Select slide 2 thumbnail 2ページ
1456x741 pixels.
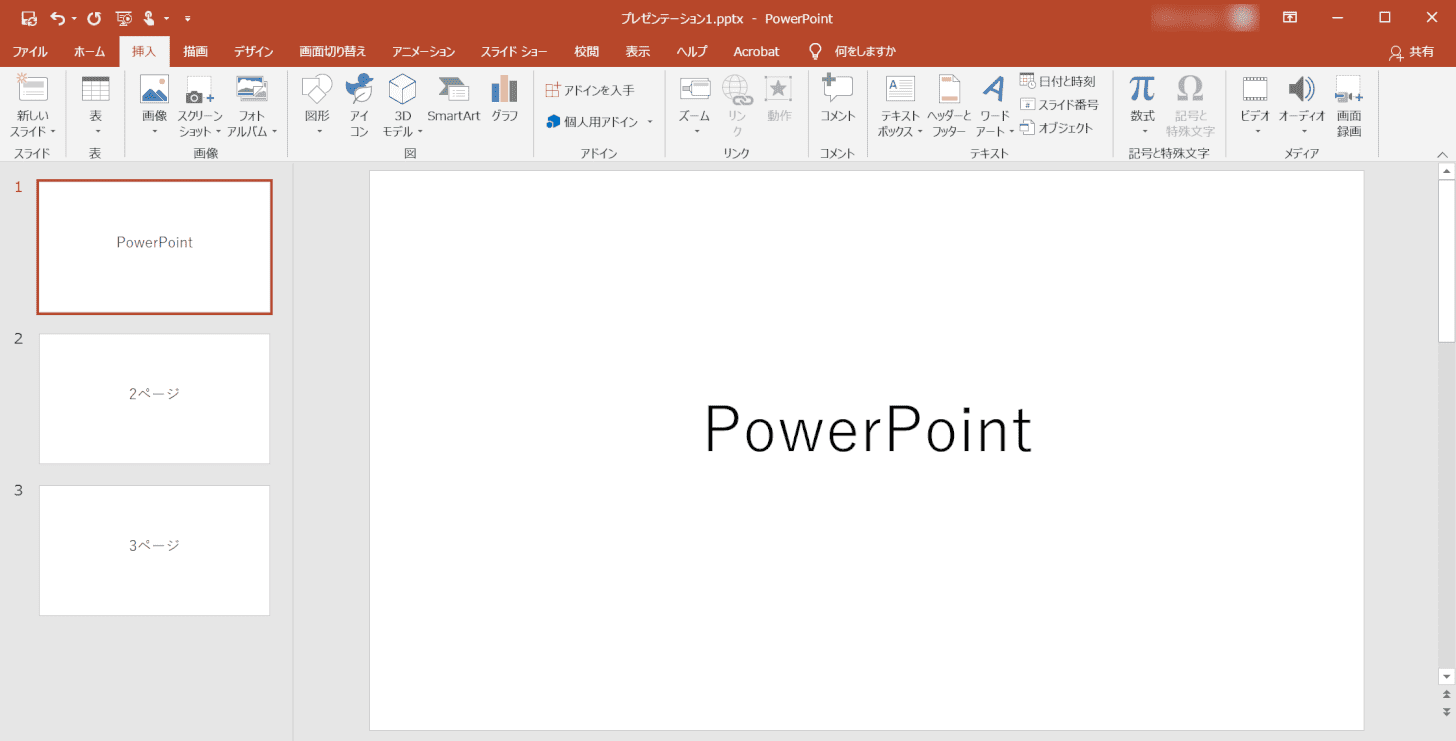coord(154,399)
